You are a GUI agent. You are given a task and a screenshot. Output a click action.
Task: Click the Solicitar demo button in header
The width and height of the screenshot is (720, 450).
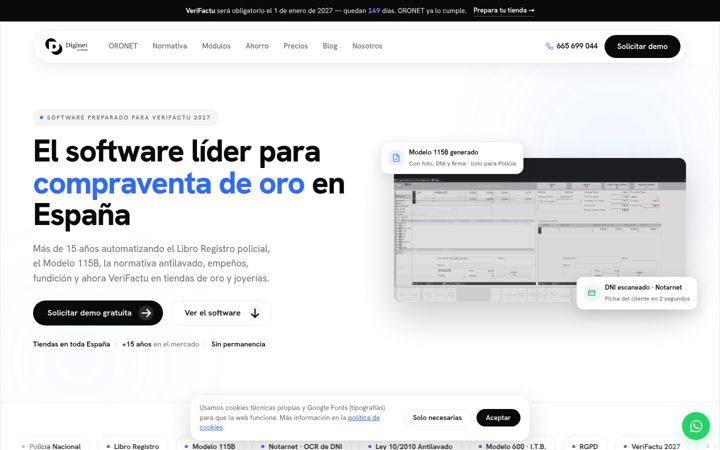tap(642, 46)
